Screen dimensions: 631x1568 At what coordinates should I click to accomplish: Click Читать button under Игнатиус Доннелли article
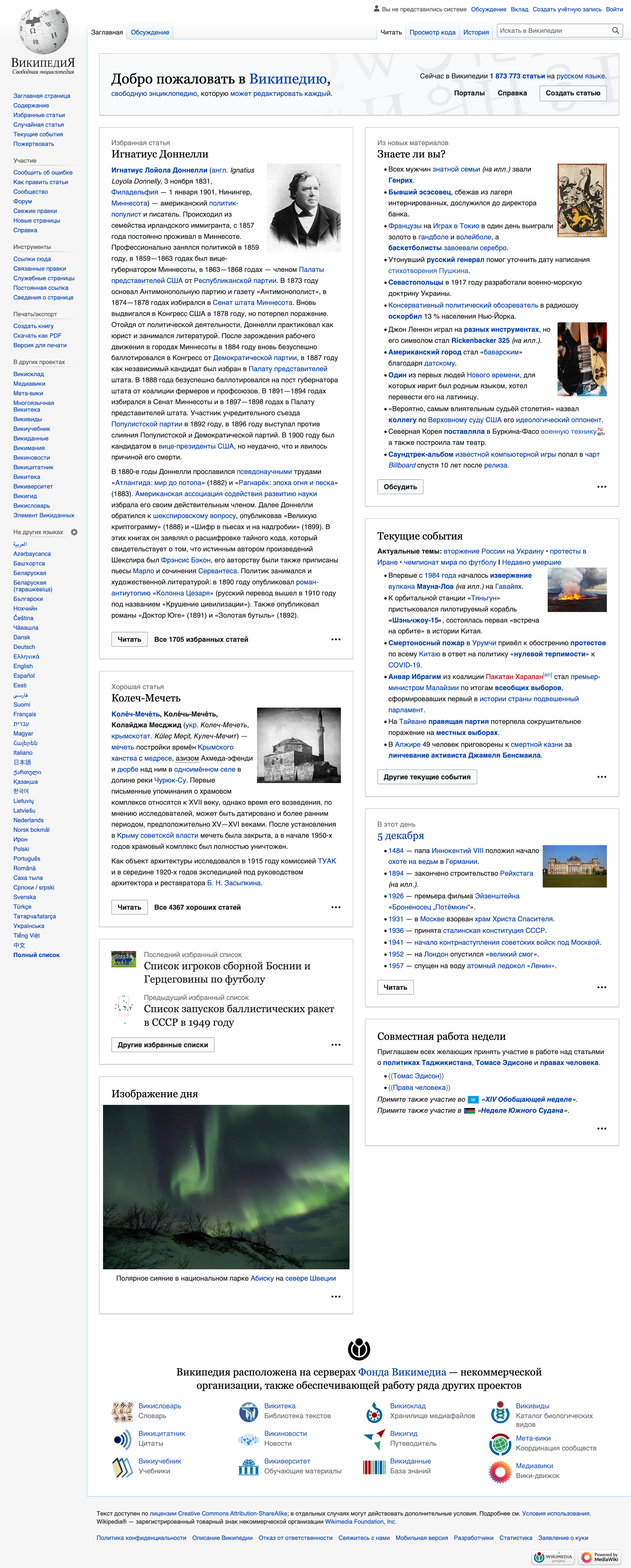coord(129,639)
